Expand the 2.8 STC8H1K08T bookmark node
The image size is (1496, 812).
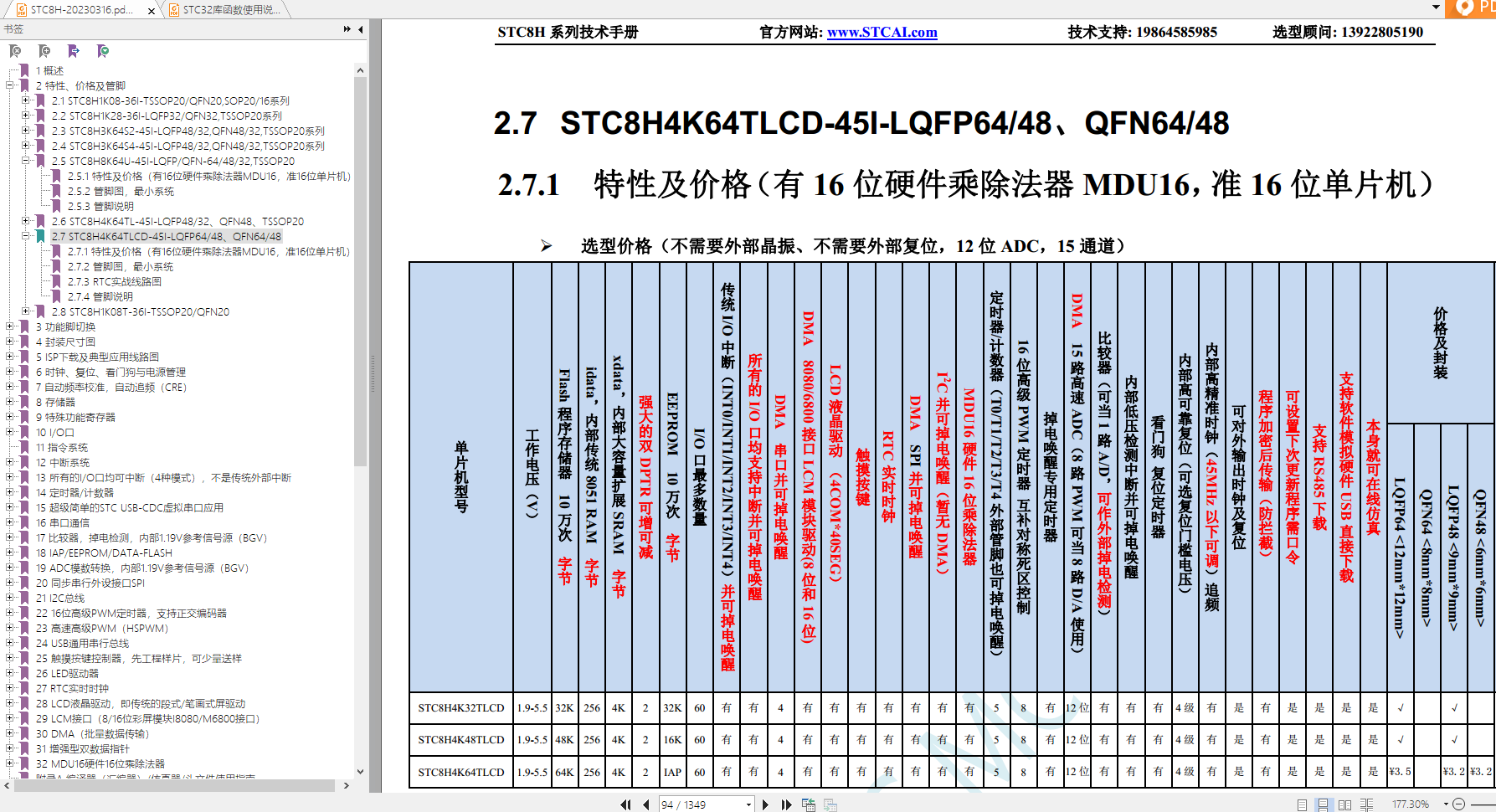[x=26, y=311]
